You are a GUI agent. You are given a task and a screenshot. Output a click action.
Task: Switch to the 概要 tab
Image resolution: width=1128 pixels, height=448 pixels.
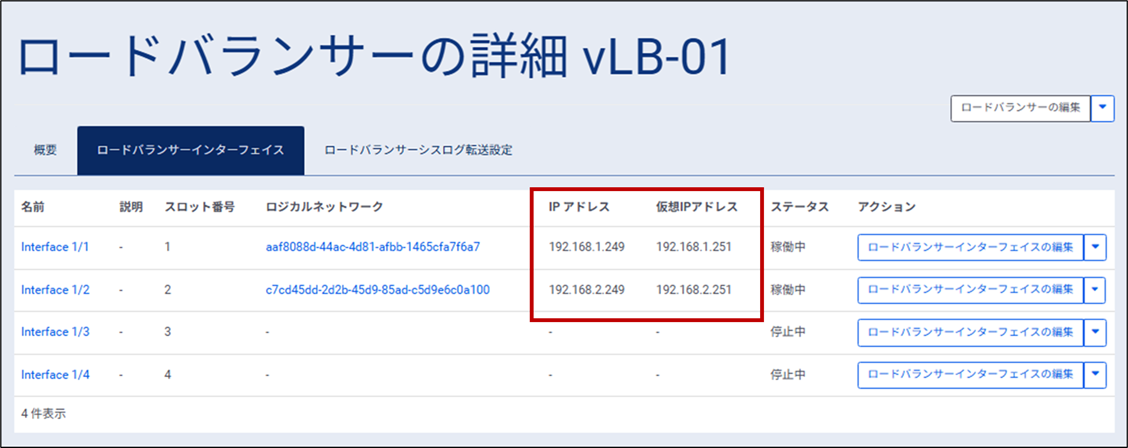point(46,150)
